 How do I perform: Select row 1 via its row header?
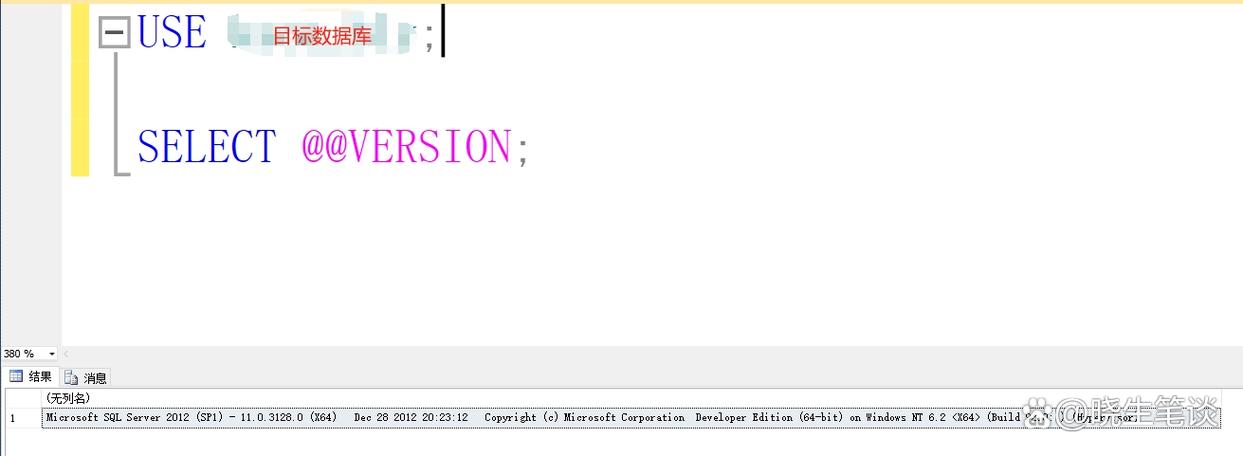[x=20, y=418]
